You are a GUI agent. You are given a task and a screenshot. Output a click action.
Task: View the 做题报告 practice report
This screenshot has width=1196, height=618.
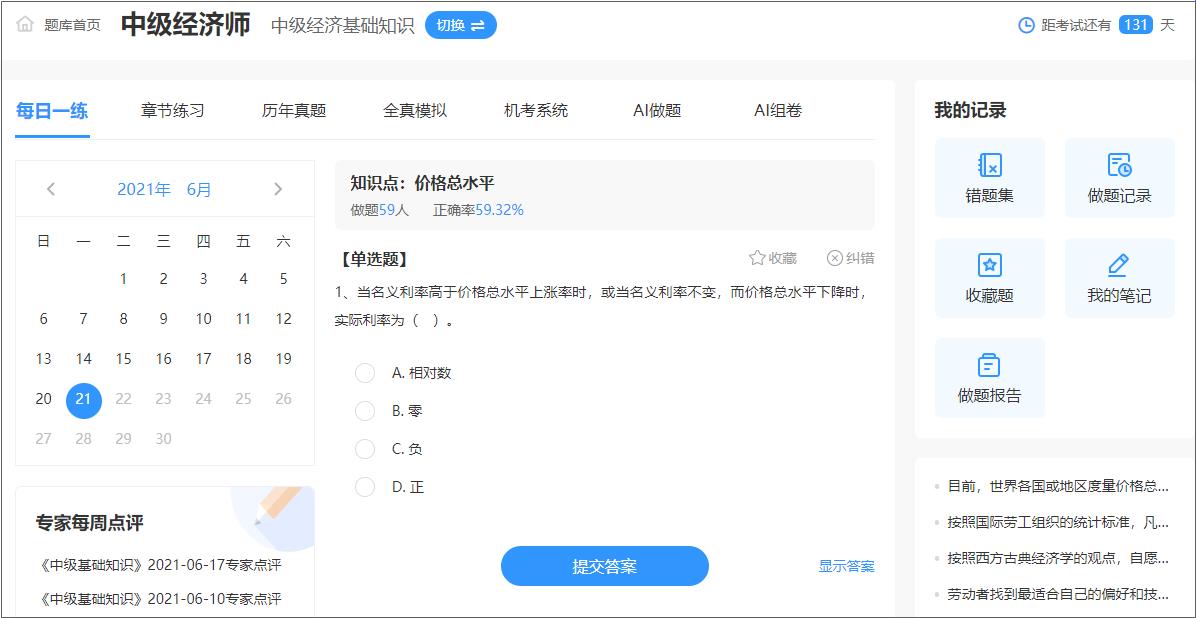point(989,377)
